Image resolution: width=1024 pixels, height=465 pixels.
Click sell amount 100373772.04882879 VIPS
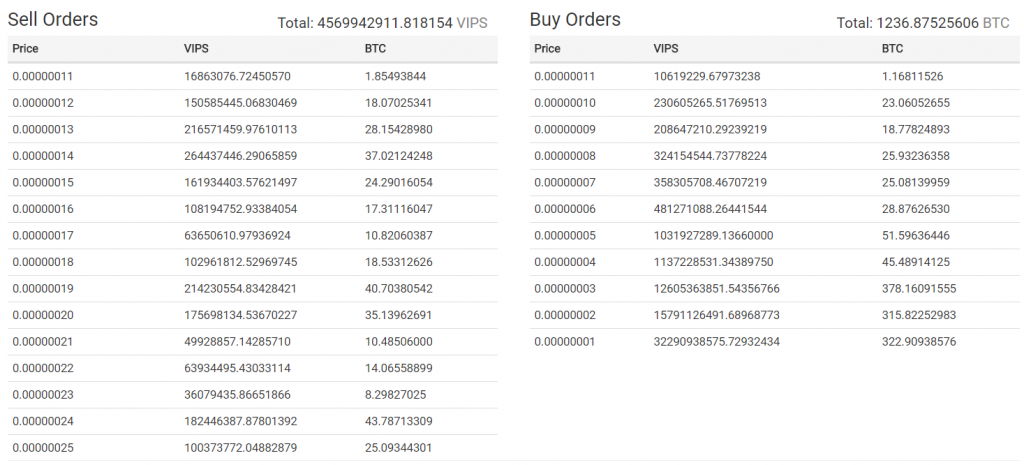tap(240, 448)
